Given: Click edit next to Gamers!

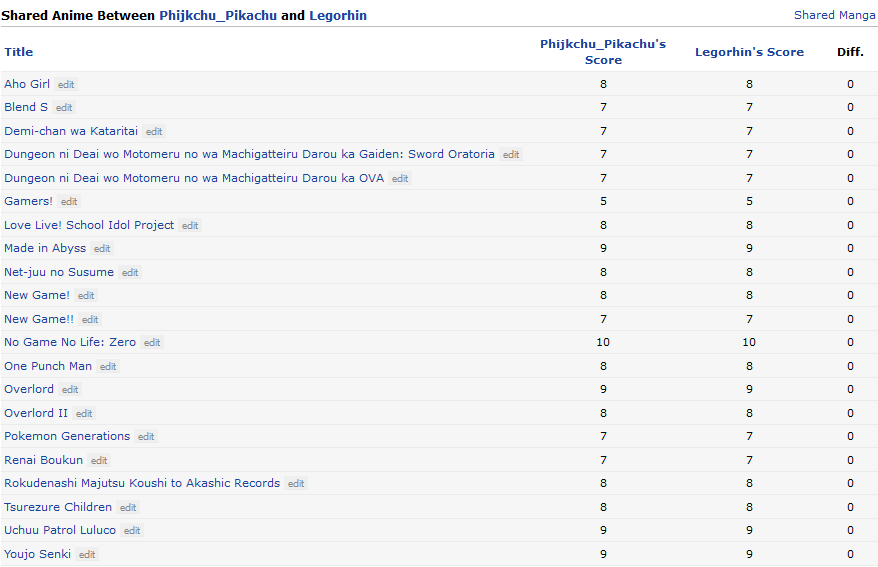Looking at the screenshot, I should (x=69, y=202).
